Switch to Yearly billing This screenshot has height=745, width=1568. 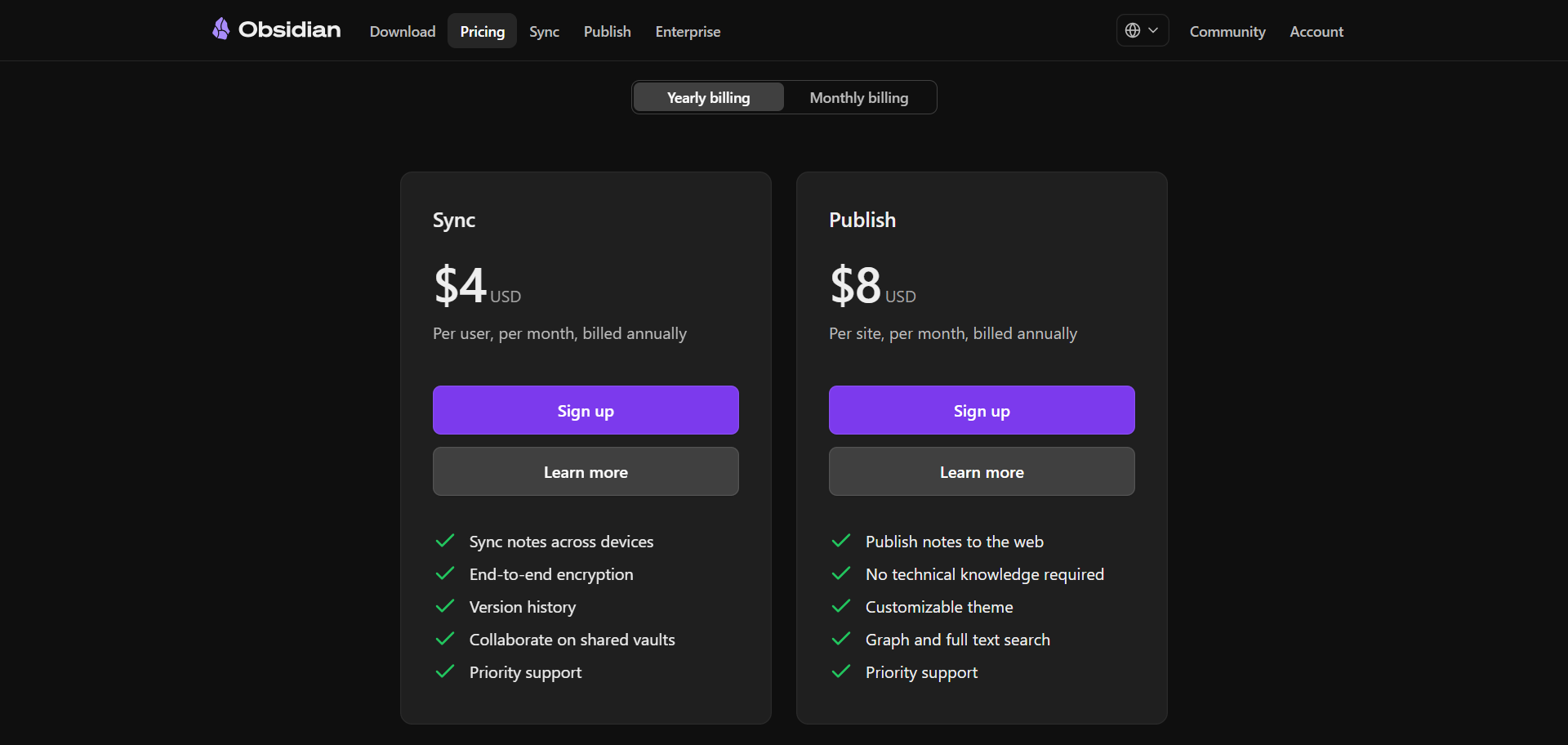[x=708, y=97]
